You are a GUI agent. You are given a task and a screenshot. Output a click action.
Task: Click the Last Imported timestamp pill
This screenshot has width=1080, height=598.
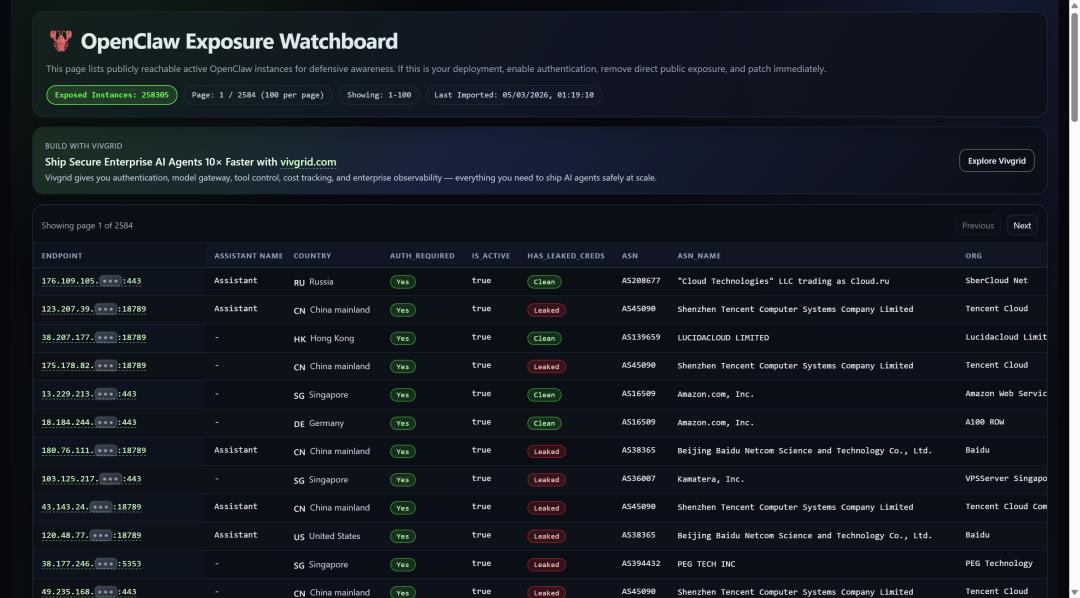(513, 95)
